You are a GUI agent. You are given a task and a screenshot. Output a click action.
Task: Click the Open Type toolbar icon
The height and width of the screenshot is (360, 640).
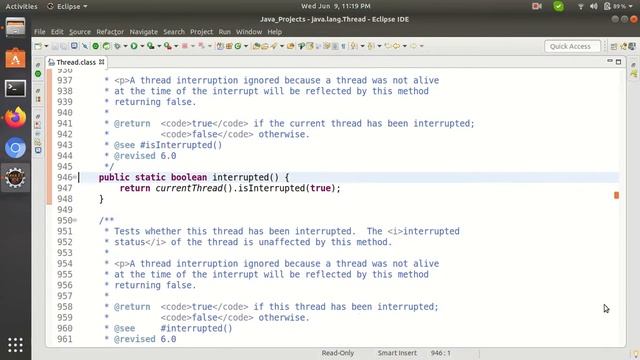256,46
